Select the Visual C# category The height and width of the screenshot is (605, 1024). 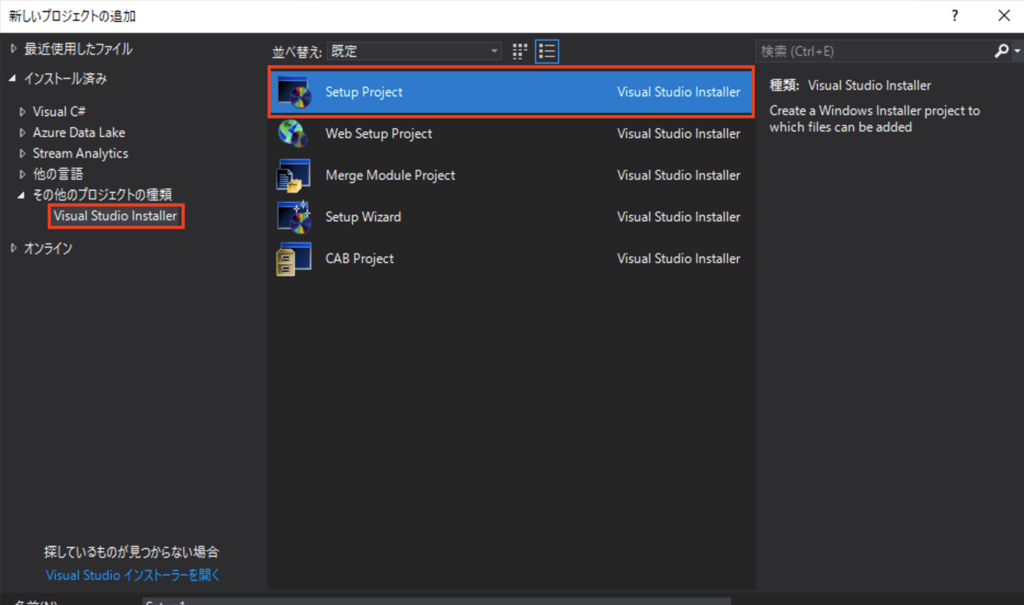(59, 112)
